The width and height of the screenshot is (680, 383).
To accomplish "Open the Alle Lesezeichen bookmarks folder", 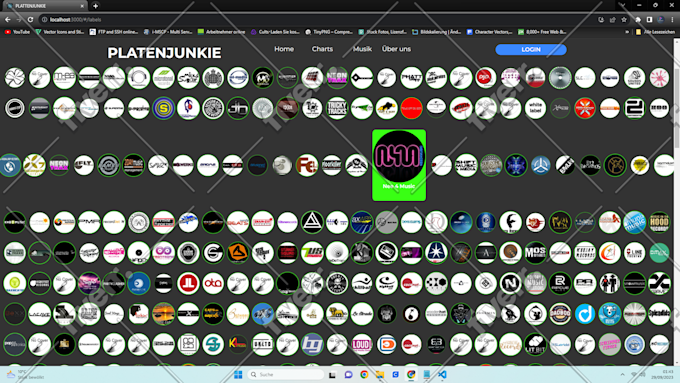I will [x=656, y=32].
